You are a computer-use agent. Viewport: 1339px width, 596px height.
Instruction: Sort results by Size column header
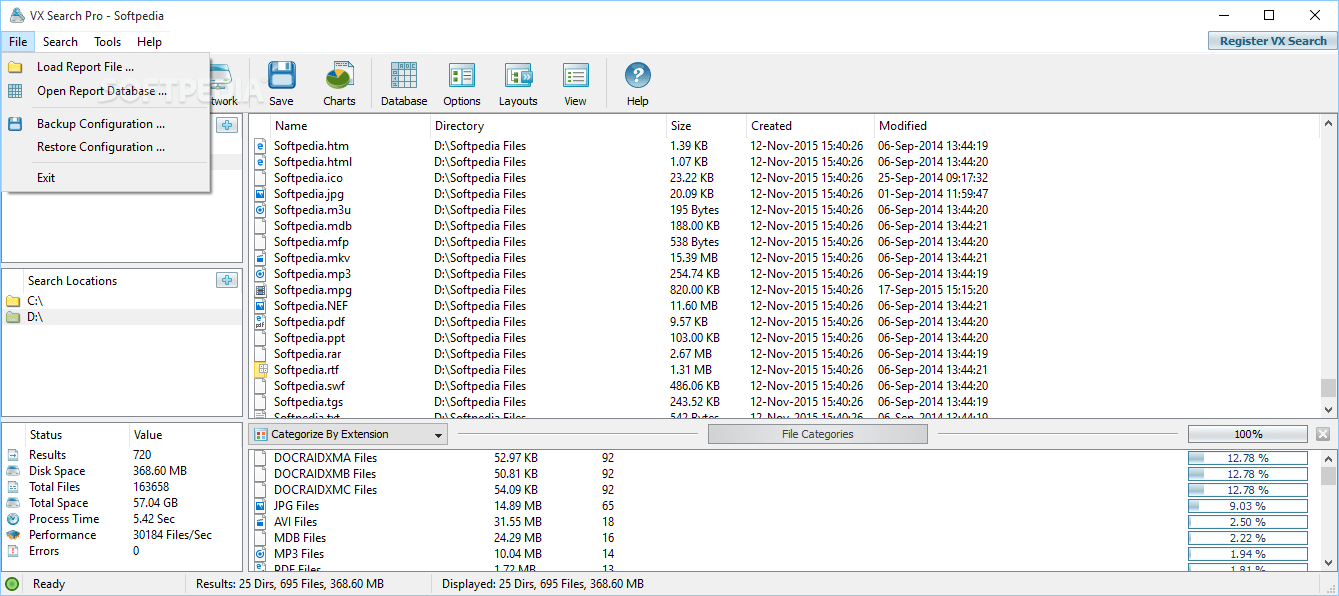pos(706,126)
